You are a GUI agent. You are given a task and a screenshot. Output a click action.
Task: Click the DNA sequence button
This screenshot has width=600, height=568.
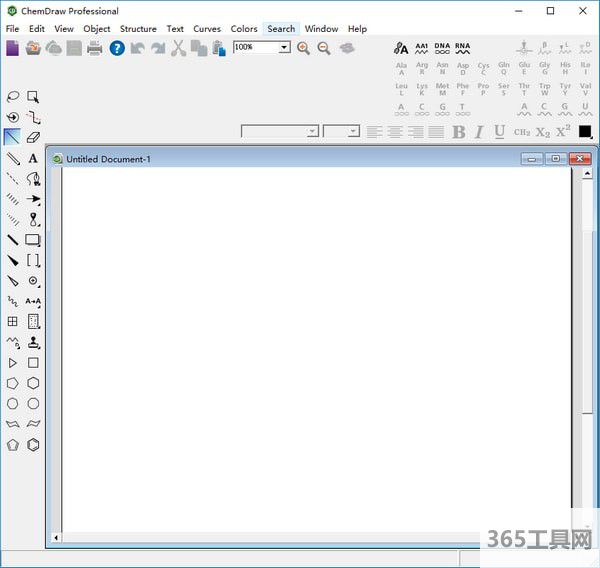pos(442,47)
